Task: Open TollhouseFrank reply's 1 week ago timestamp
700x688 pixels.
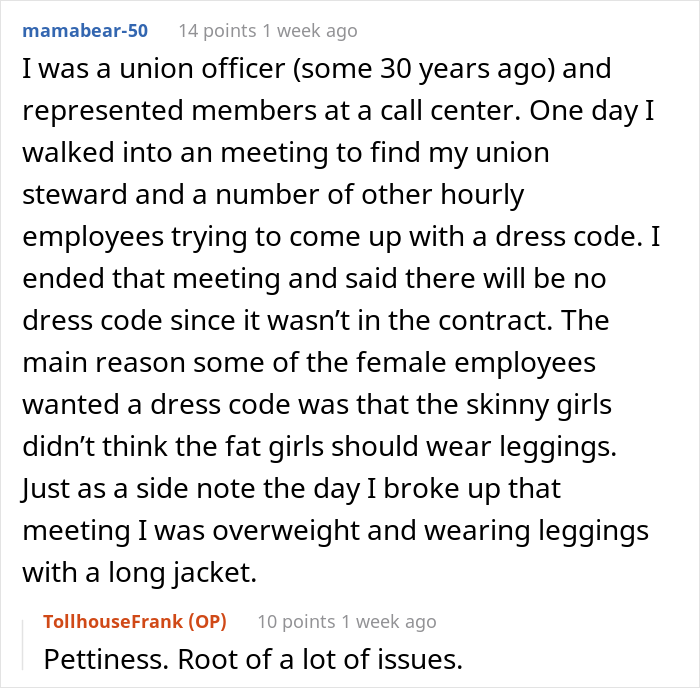Action: pos(389,621)
